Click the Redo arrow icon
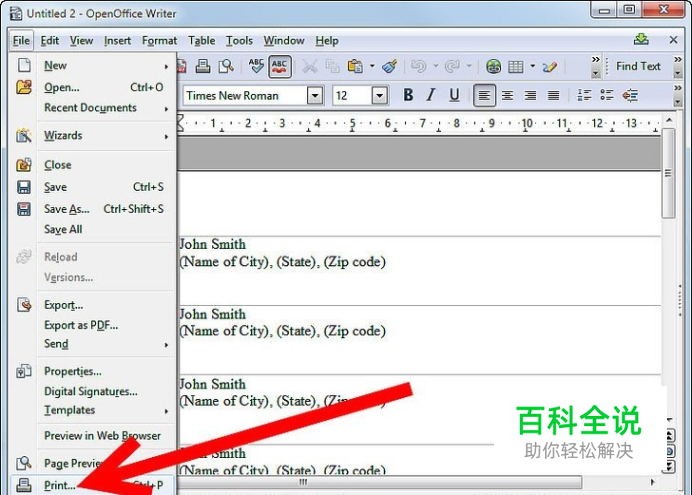692x495 pixels. [452, 66]
